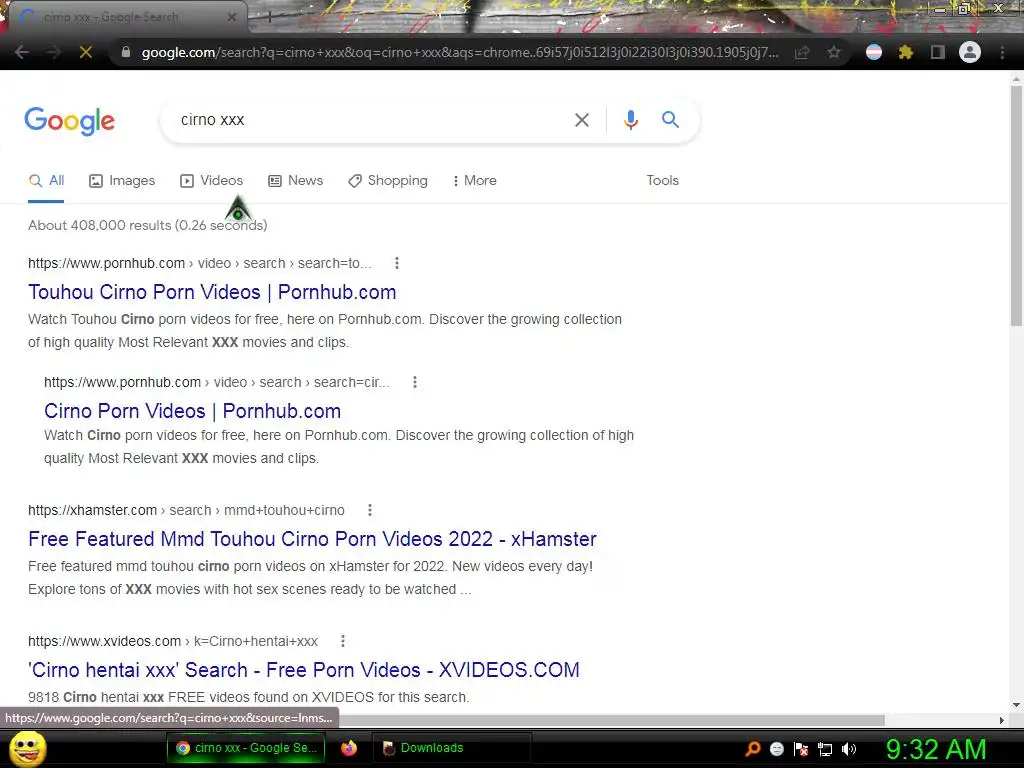The height and width of the screenshot is (768, 1024).
Task: Open the three-dot menu of the xhamster.com result
Action: [370, 510]
